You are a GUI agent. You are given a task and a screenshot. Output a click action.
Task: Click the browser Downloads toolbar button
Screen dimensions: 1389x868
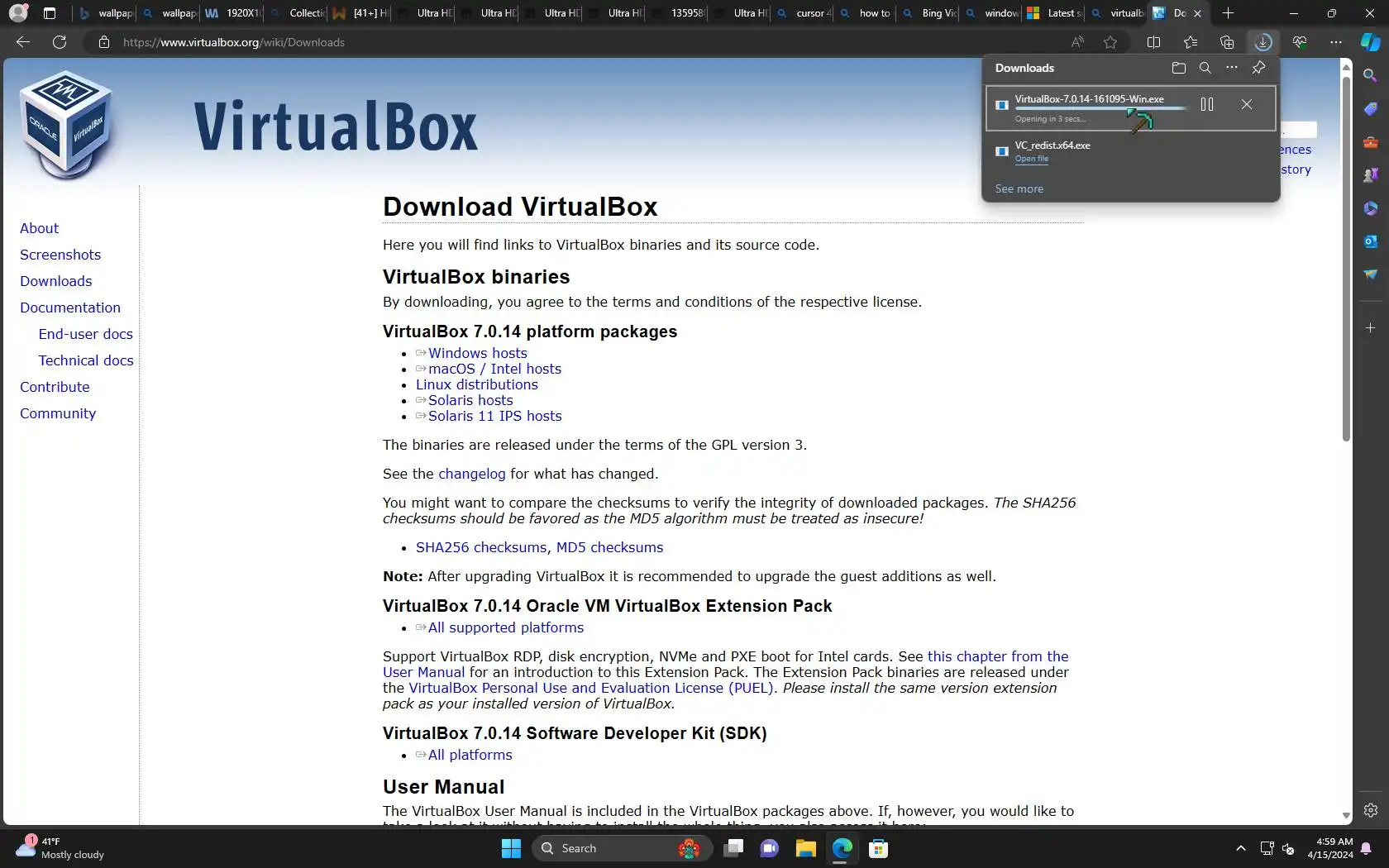coord(1263,42)
